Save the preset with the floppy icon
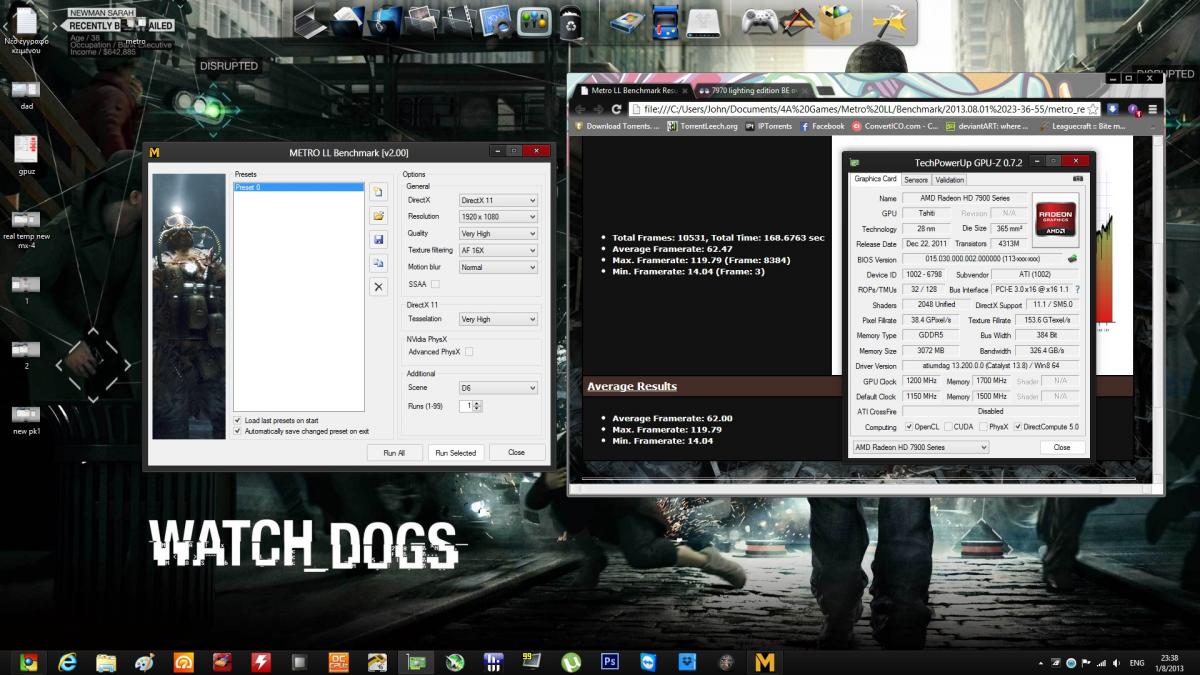Screen dimensions: 1200x675 click(x=378, y=240)
